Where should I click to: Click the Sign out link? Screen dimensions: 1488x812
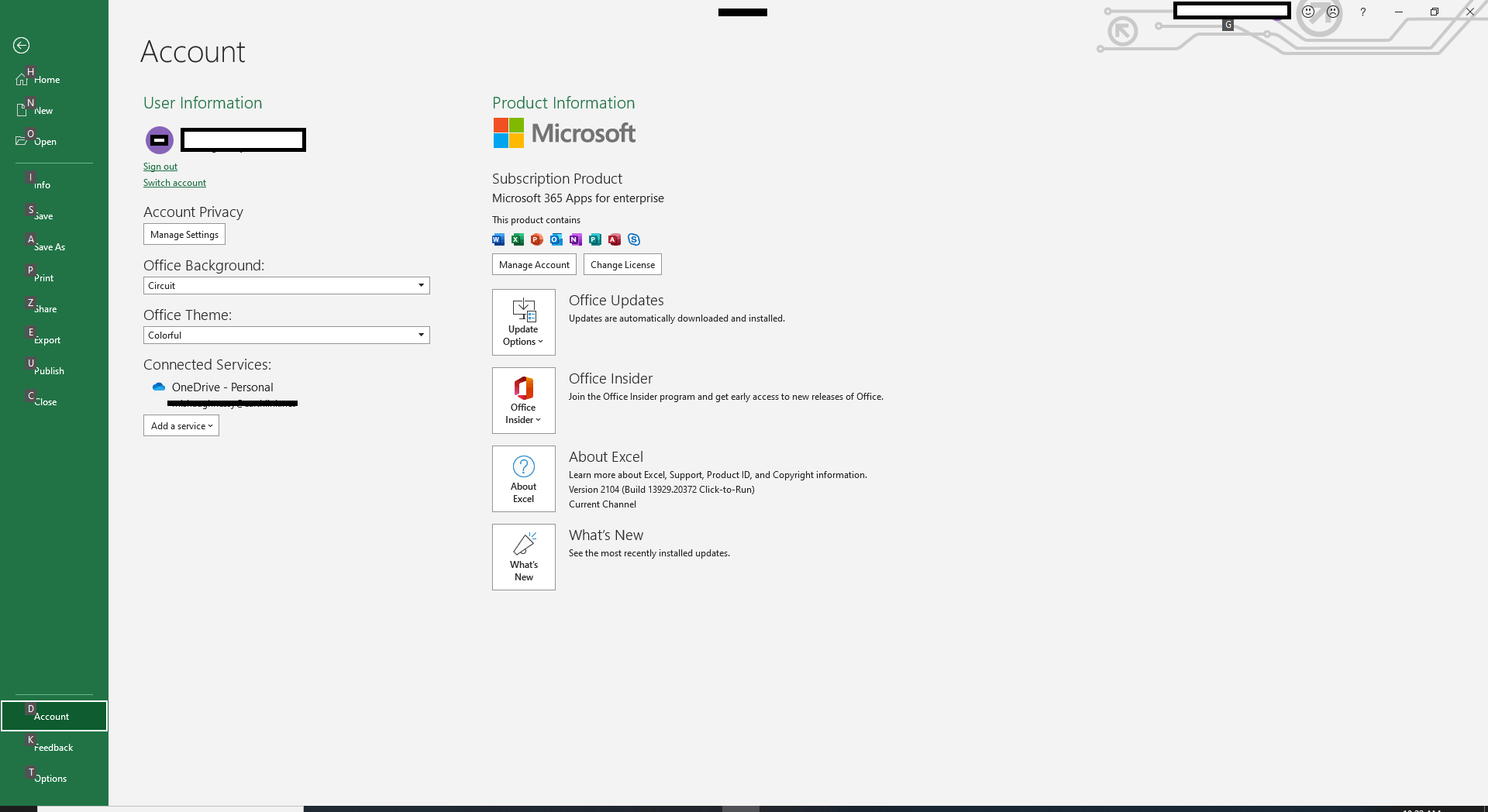160,167
